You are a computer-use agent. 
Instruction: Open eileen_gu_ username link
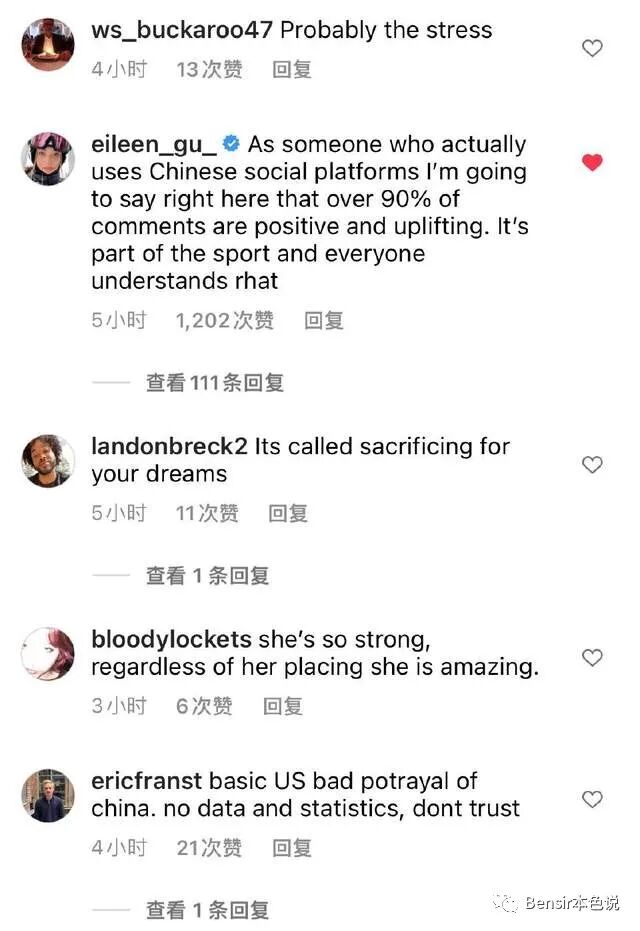tap(154, 145)
